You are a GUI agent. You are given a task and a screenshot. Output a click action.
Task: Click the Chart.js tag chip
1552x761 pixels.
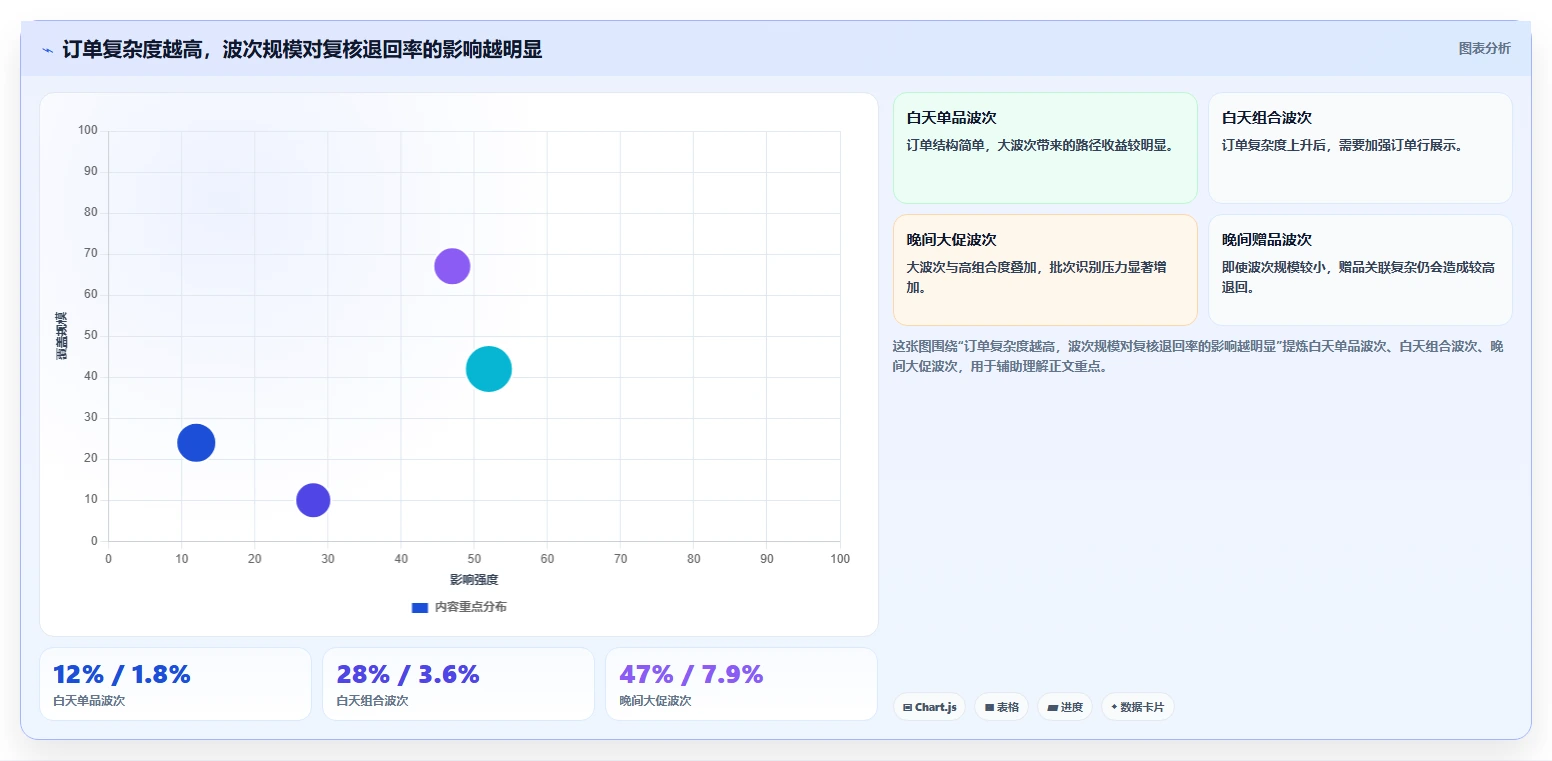[x=929, y=707]
